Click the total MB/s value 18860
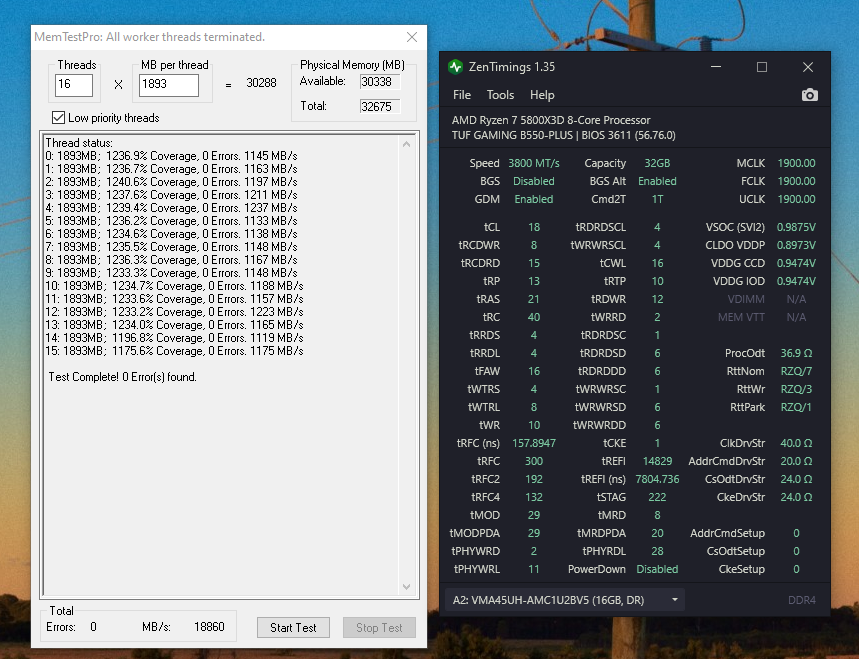 (x=209, y=627)
